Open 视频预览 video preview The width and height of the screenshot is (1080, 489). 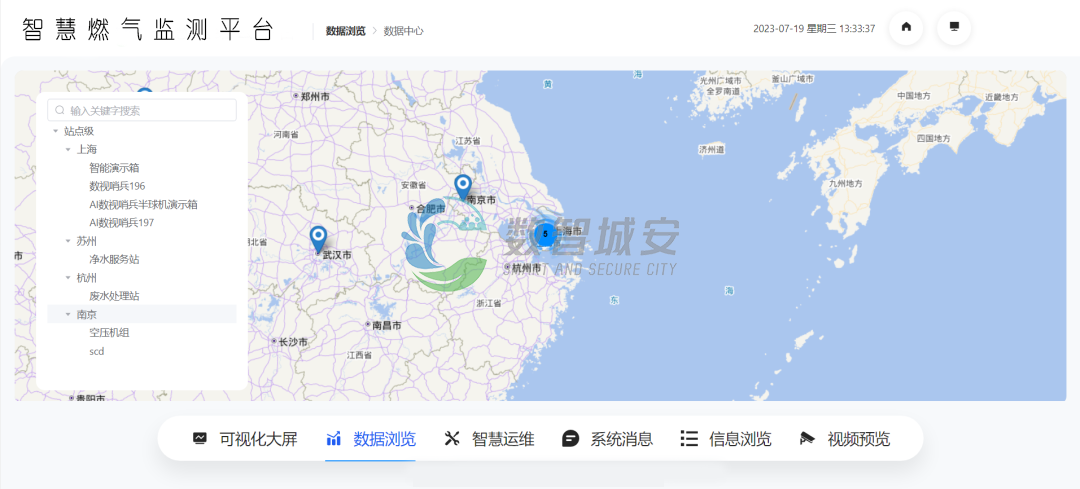(844, 439)
